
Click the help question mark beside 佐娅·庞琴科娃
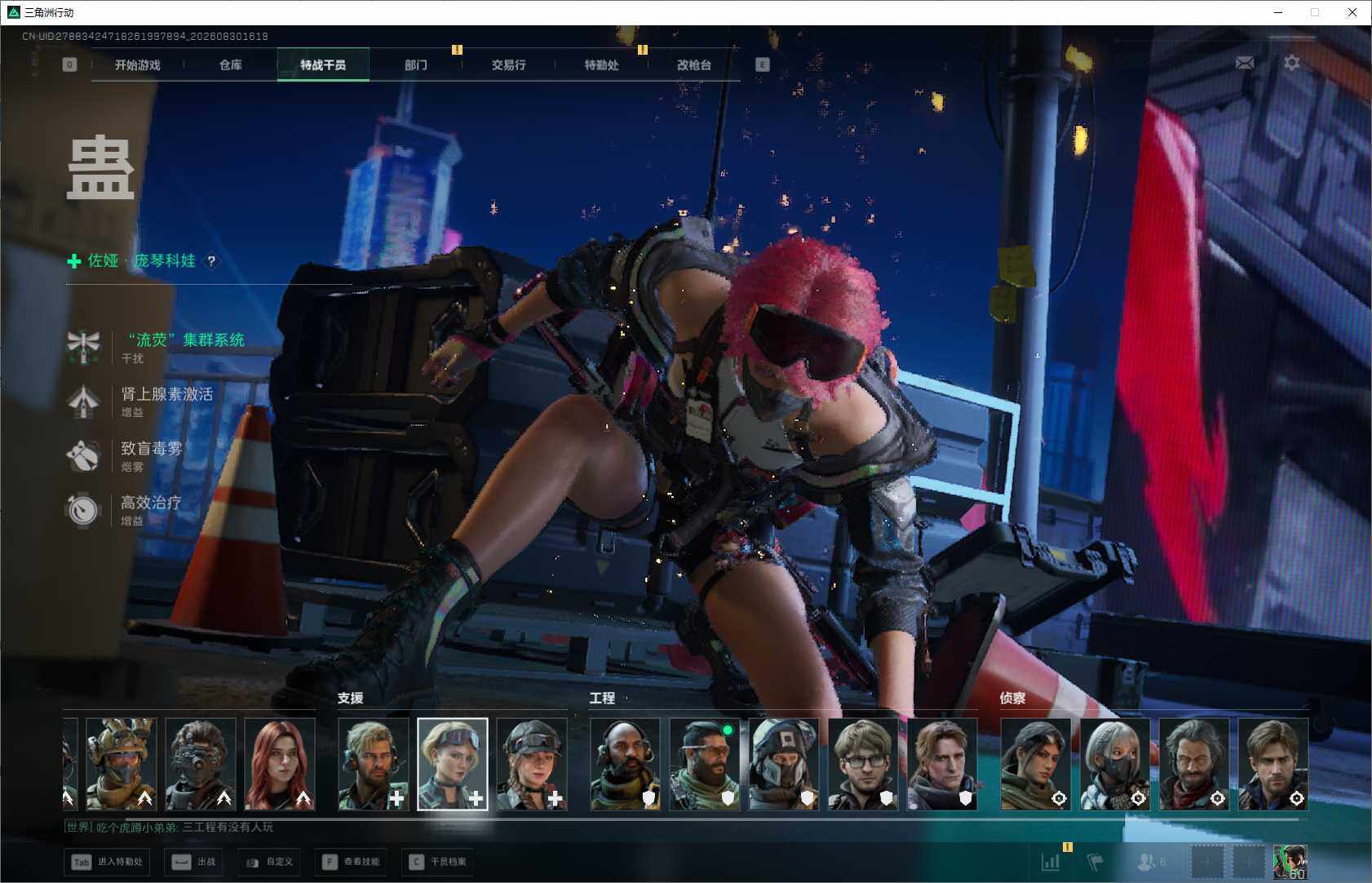pyautogui.click(x=211, y=261)
